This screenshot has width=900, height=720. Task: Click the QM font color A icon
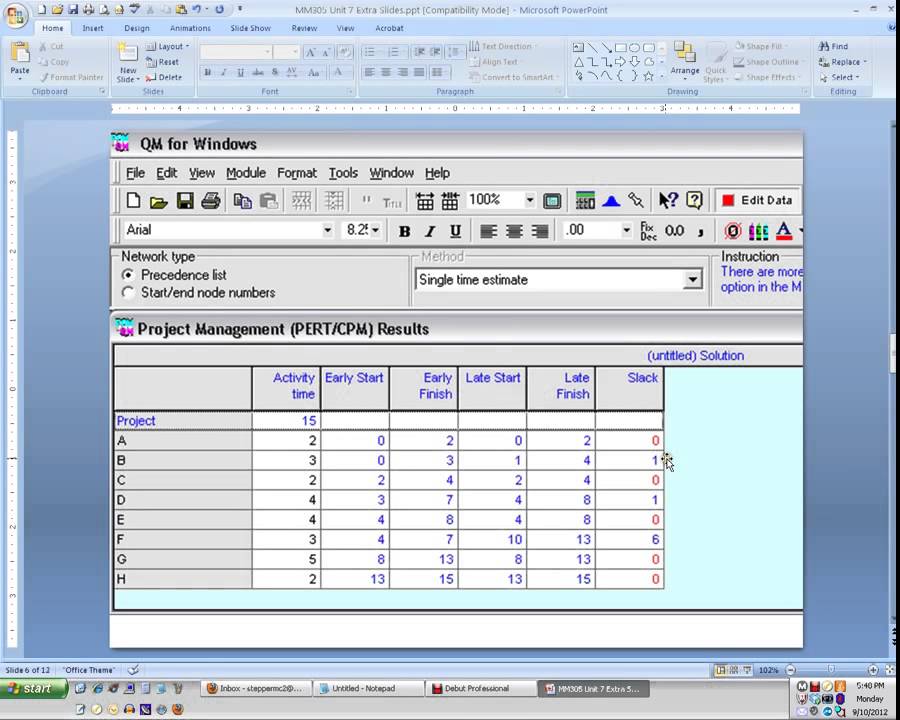point(783,231)
